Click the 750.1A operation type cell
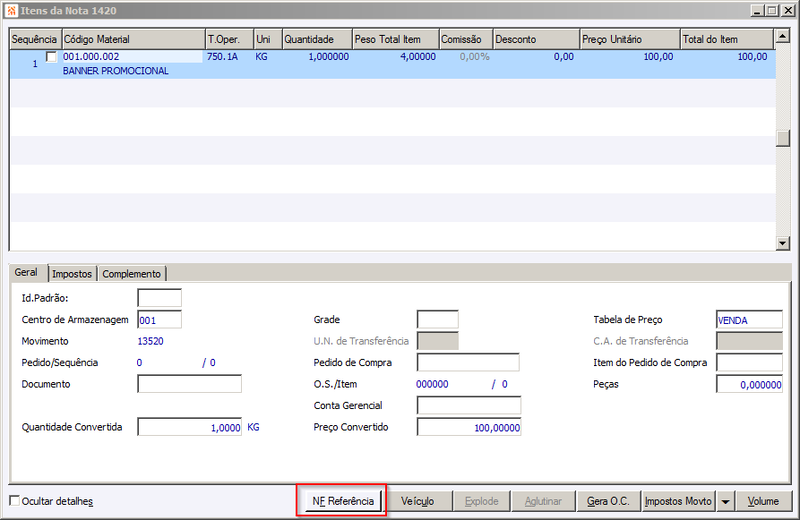This screenshot has height=520, width=800. coord(222,57)
